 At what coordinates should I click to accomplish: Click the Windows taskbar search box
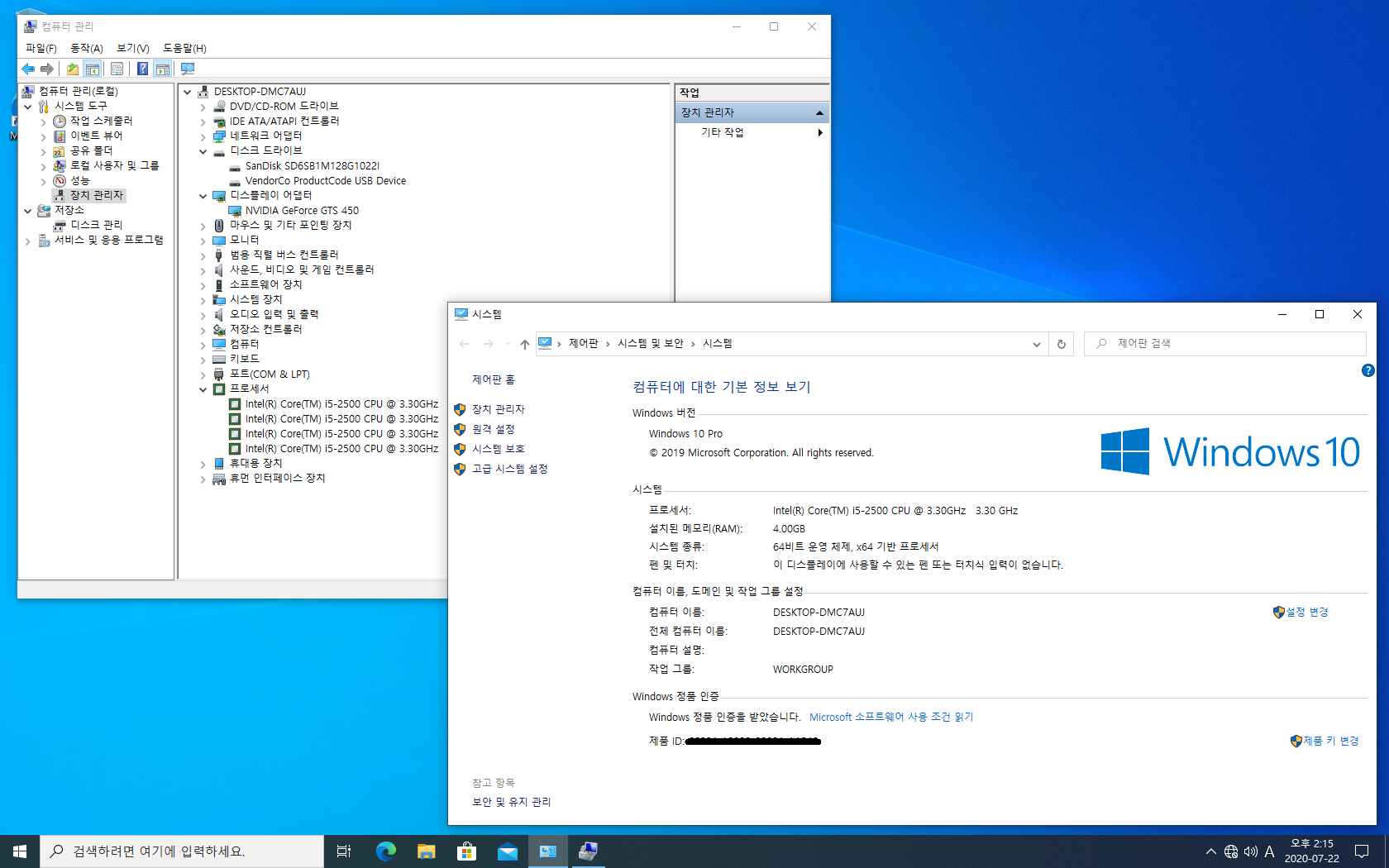point(181,851)
